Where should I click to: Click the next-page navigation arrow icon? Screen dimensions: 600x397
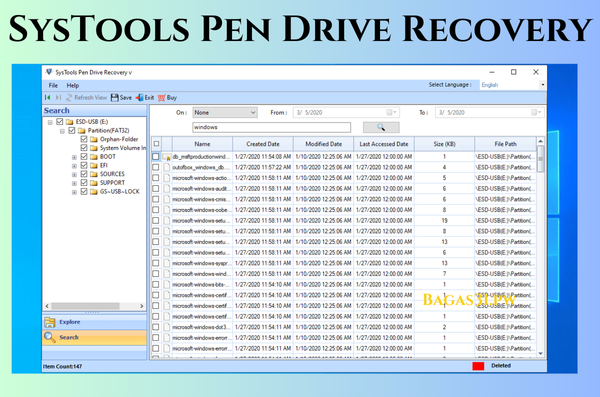click(x=58, y=98)
